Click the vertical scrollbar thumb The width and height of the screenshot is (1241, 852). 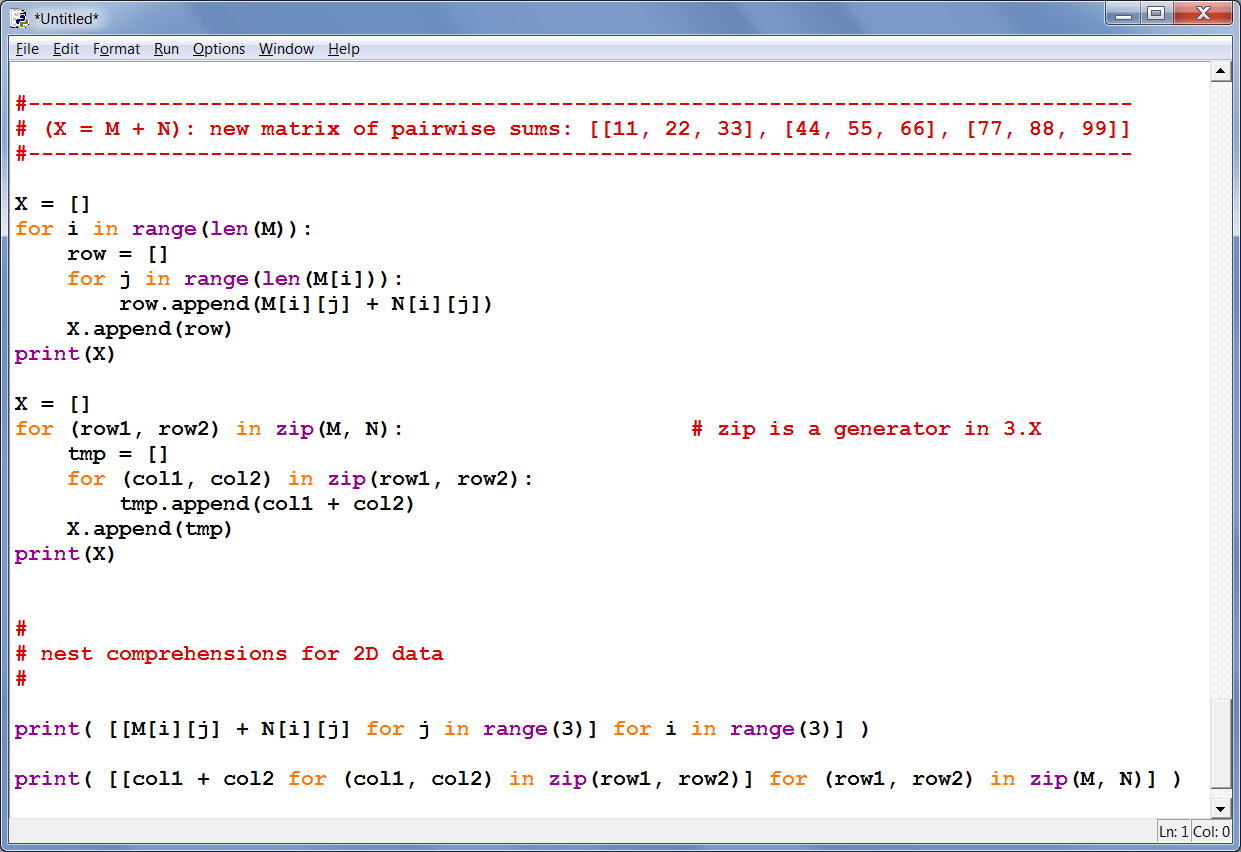click(x=1220, y=745)
